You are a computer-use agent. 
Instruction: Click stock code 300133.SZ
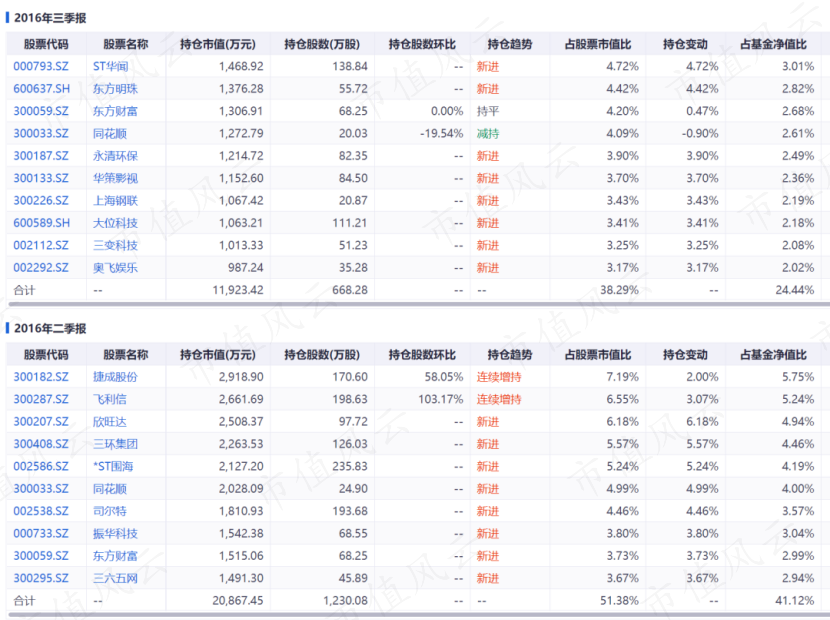[x=41, y=178]
